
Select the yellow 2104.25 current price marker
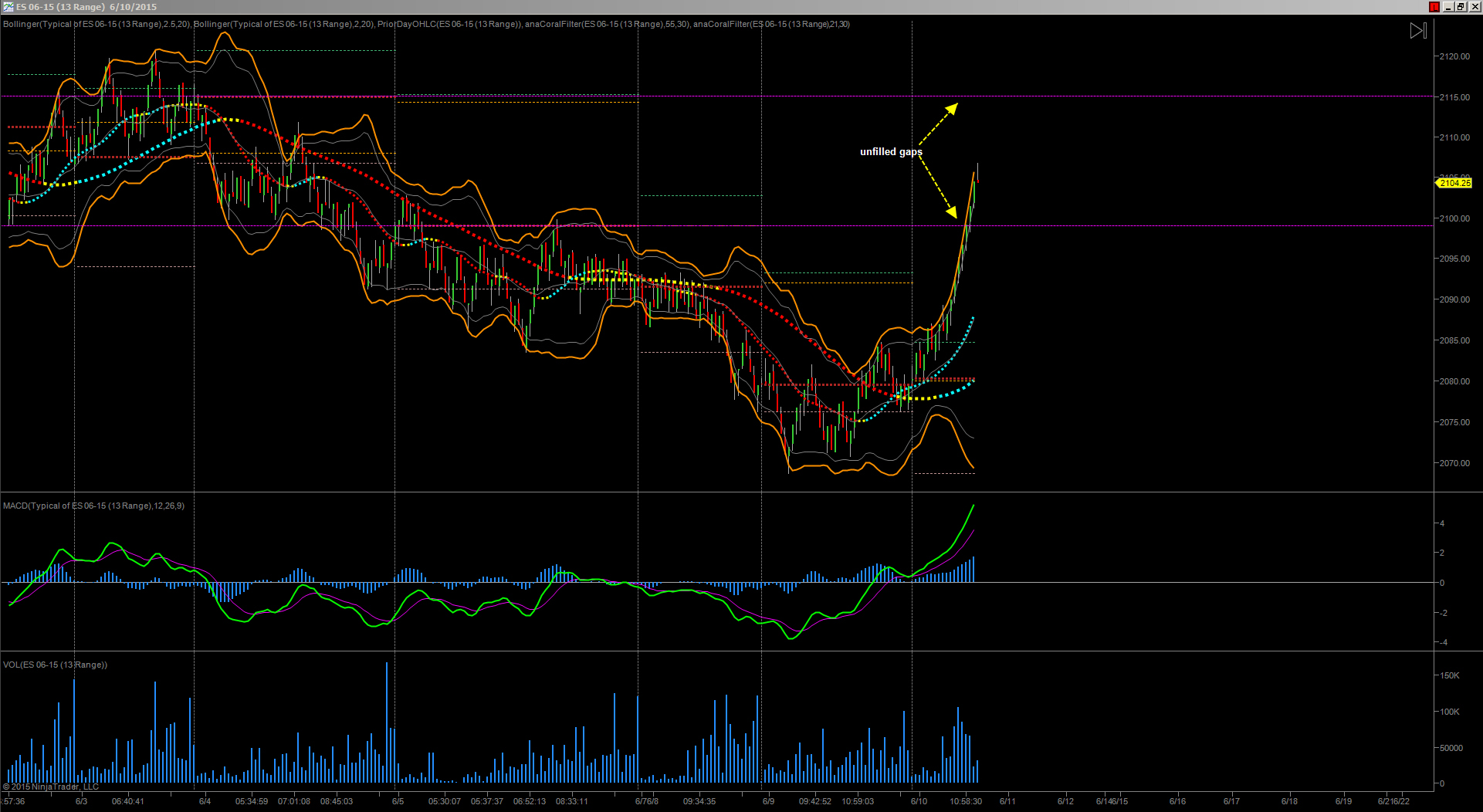tap(1454, 183)
